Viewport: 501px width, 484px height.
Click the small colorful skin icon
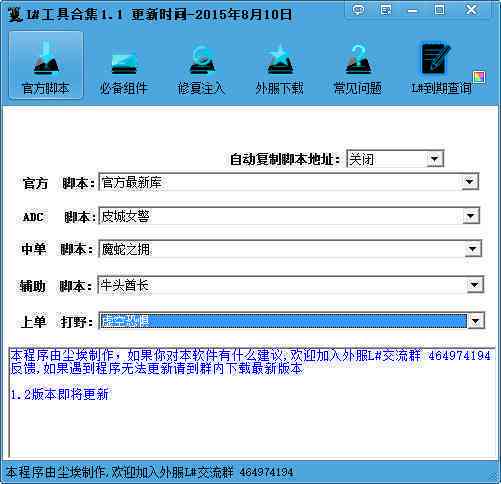click(x=479, y=77)
